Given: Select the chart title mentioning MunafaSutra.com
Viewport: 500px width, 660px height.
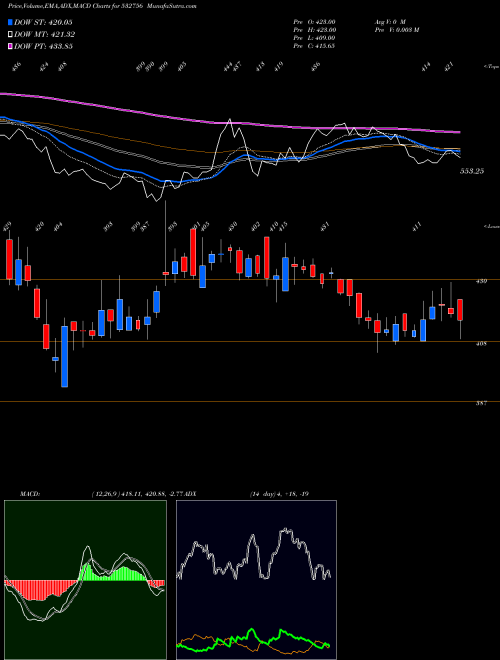Looking at the screenshot, I should click(x=102, y=6).
